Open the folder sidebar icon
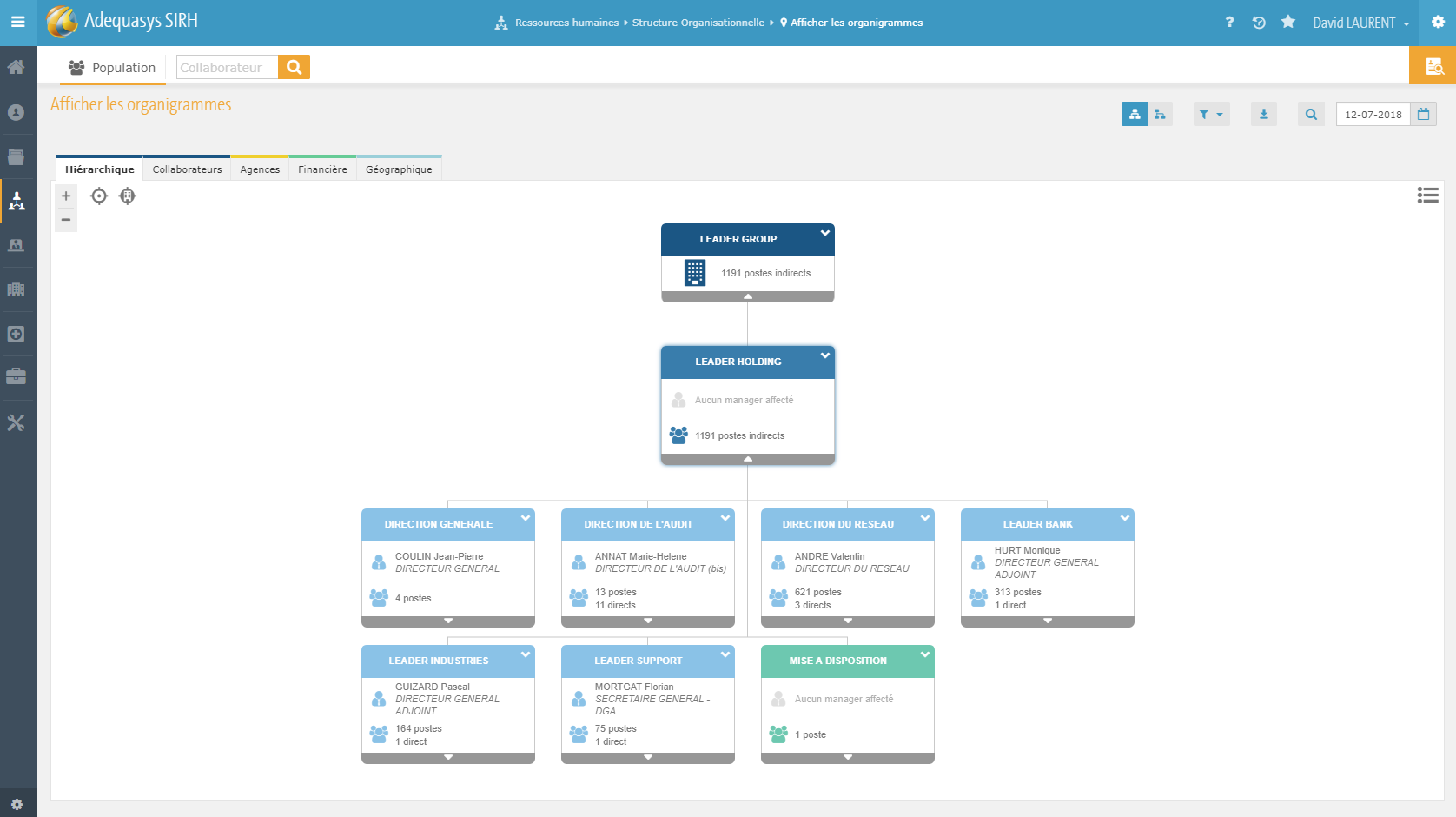This screenshot has width=1456, height=817. (x=17, y=156)
